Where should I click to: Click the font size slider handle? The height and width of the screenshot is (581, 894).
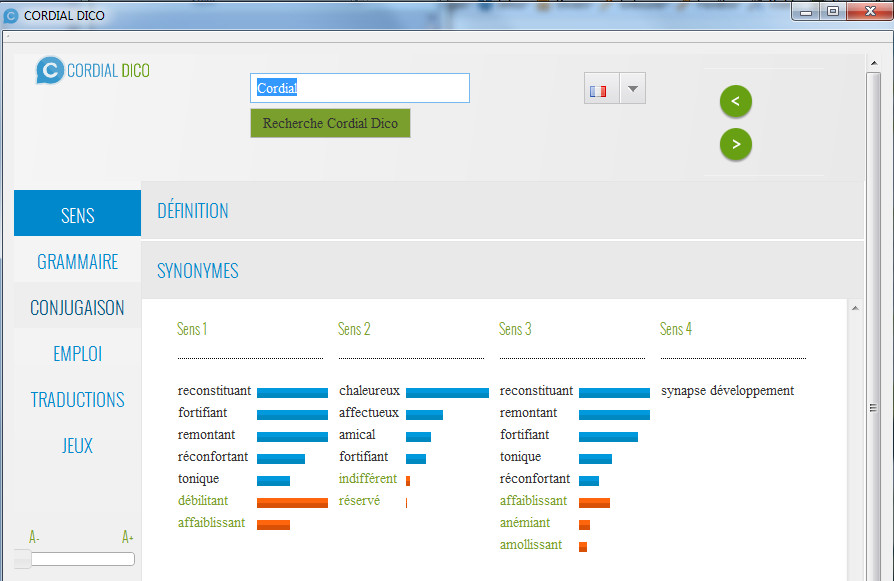[23, 559]
